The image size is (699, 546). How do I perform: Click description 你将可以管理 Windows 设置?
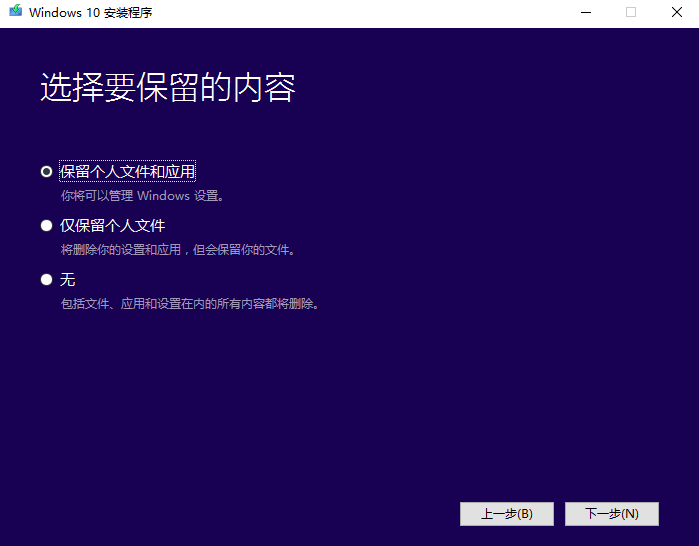point(142,196)
